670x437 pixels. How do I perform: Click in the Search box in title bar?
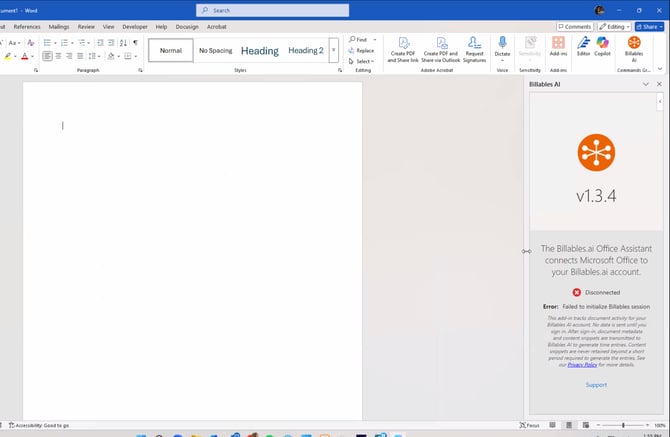[x=272, y=10]
